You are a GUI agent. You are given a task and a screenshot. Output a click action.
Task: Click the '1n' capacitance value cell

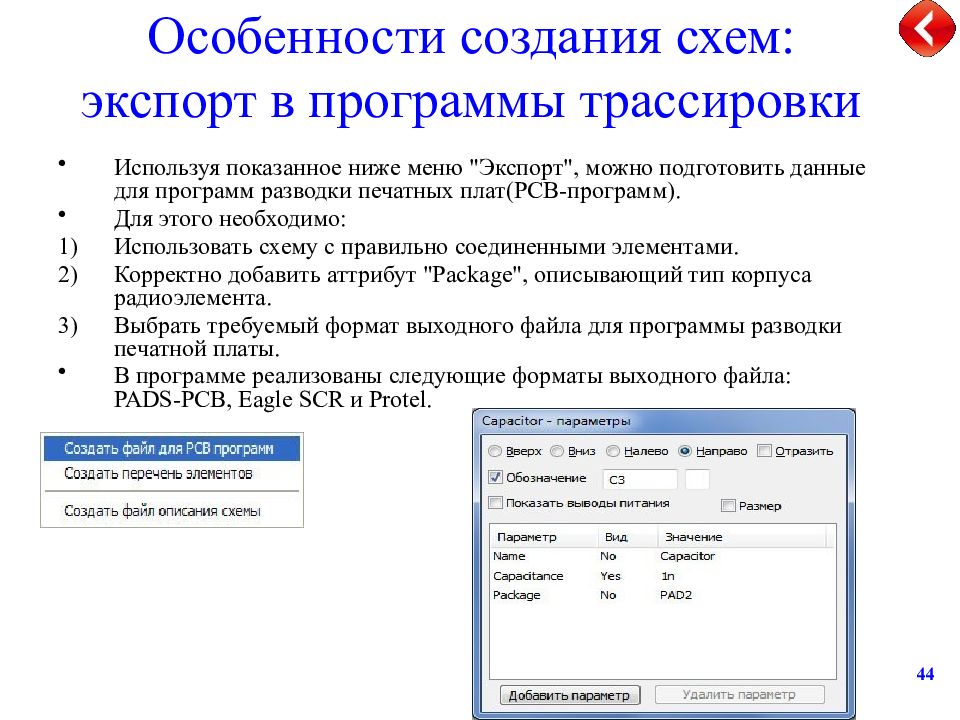[x=667, y=576]
